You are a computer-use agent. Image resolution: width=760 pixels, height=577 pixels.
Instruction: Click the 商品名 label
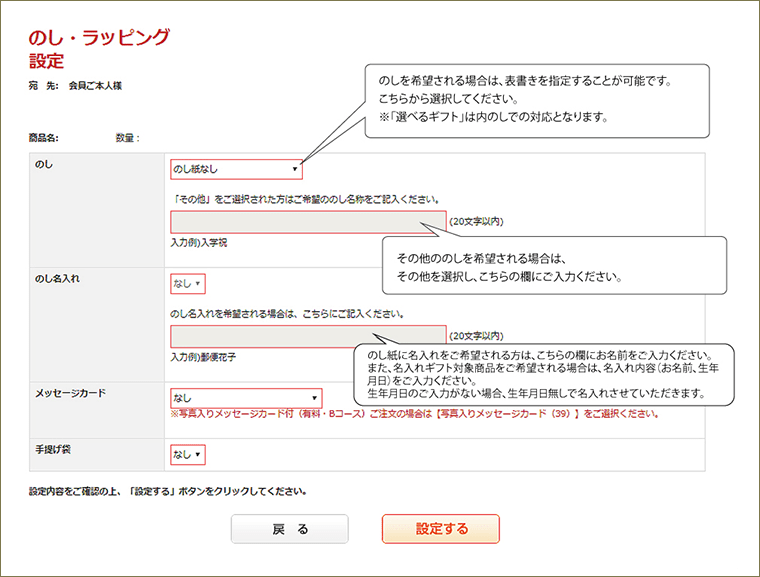tap(45, 138)
